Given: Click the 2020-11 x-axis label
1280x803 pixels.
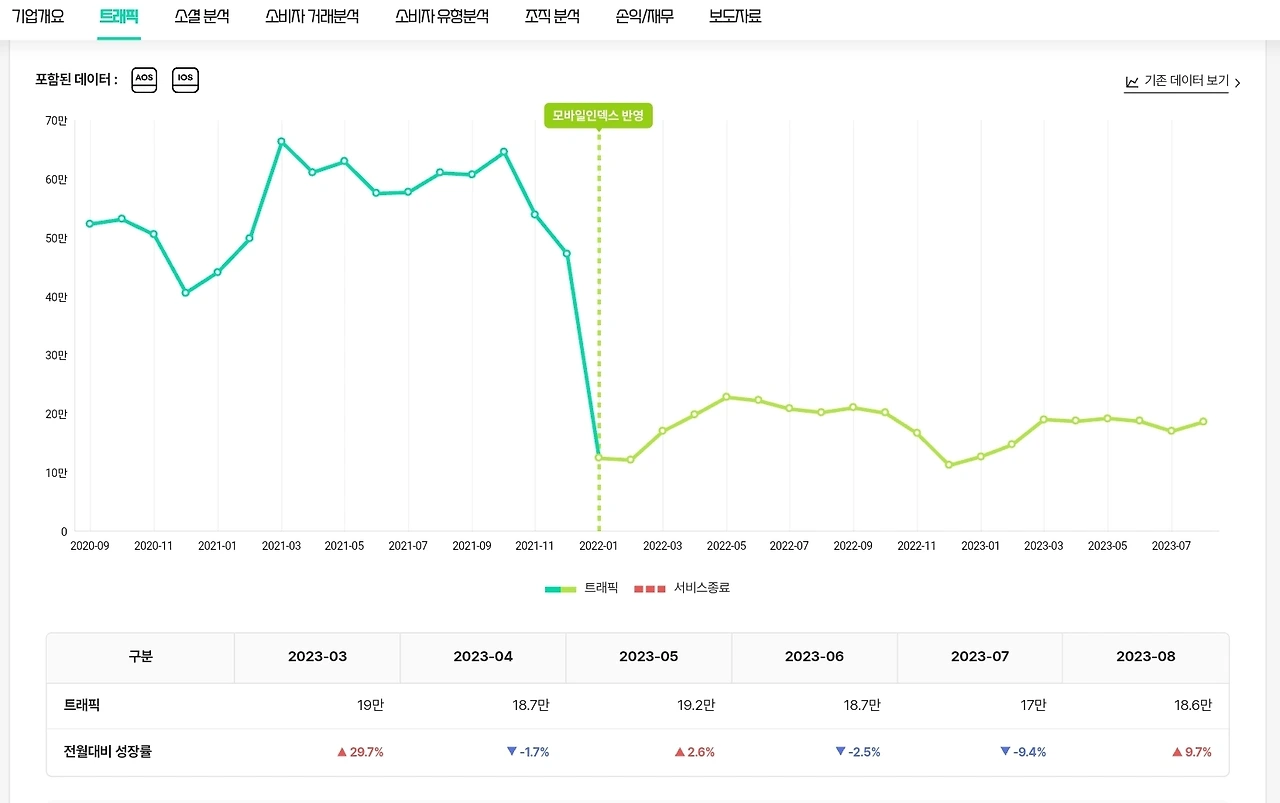Looking at the screenshot, I should tap(154, 546).
